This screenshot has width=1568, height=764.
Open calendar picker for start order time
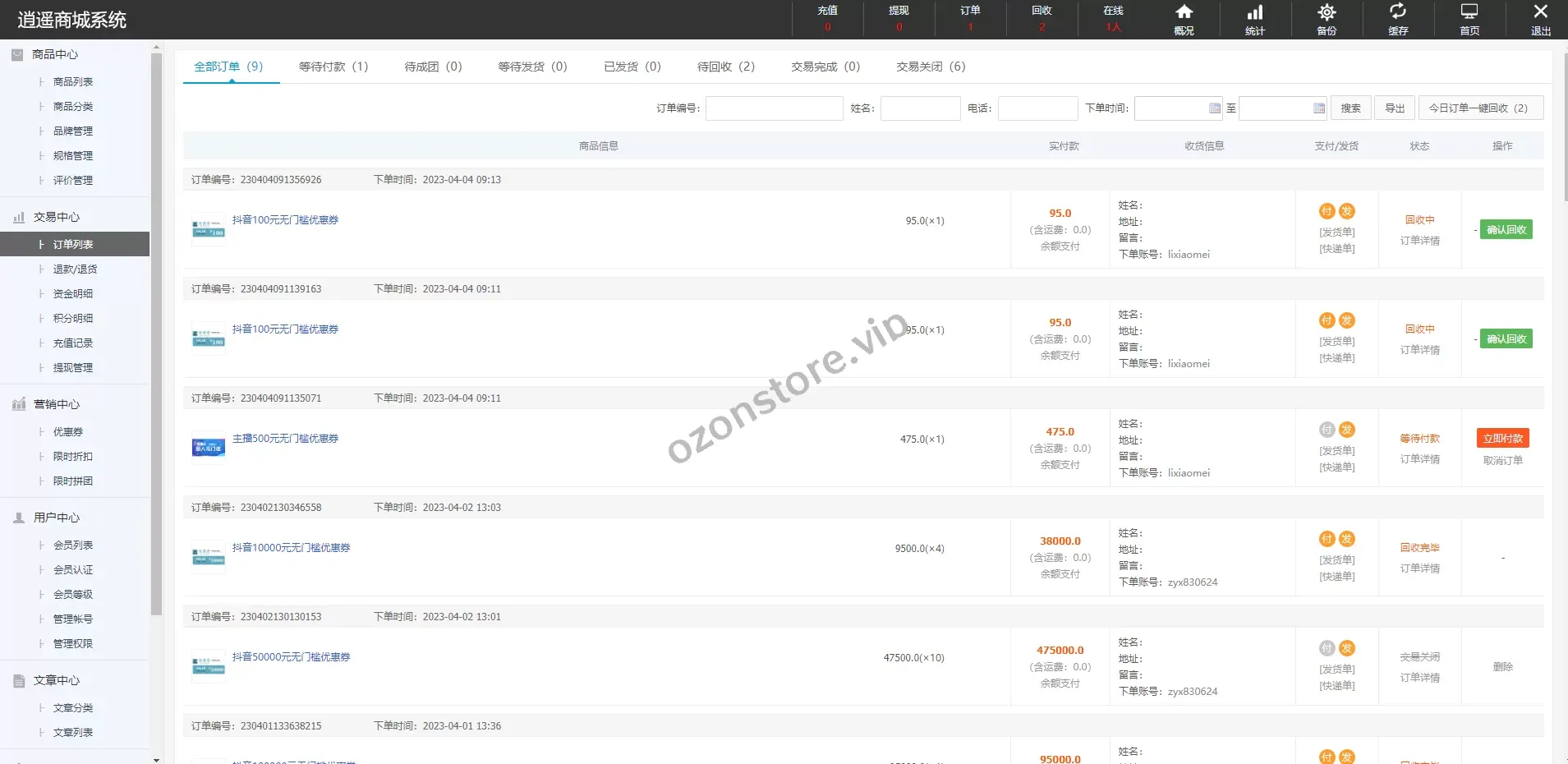[1215, 108]
